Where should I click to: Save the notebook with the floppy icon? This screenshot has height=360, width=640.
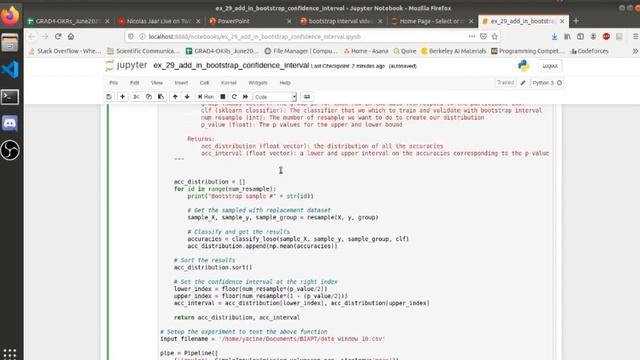pos(109,97)
